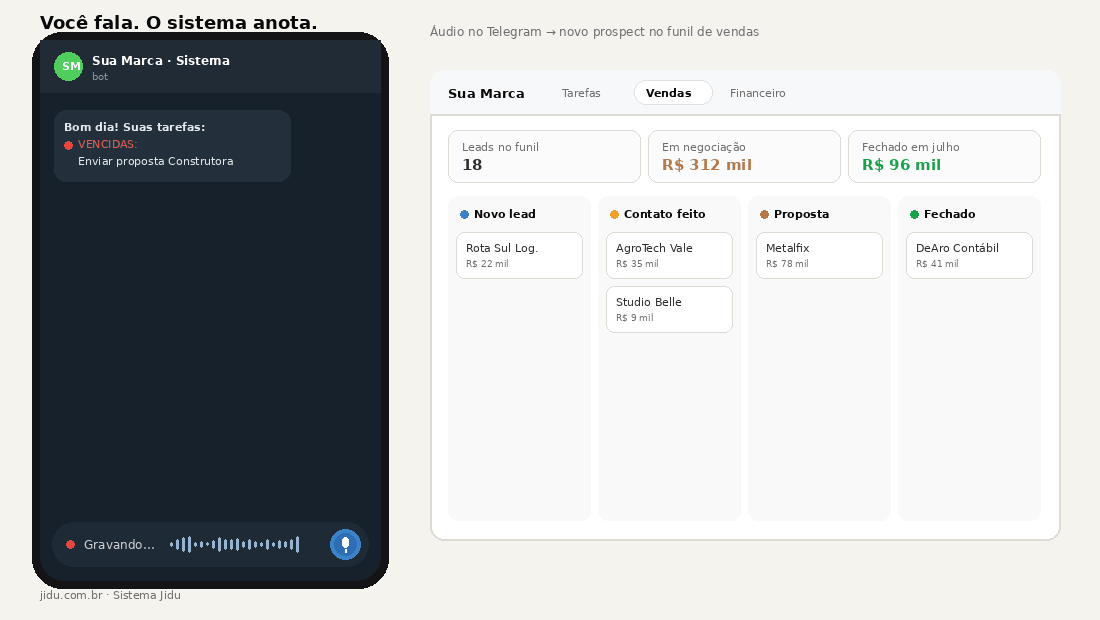Click the R$ 96 mil value
The image size is (1100, 620).
901,165
